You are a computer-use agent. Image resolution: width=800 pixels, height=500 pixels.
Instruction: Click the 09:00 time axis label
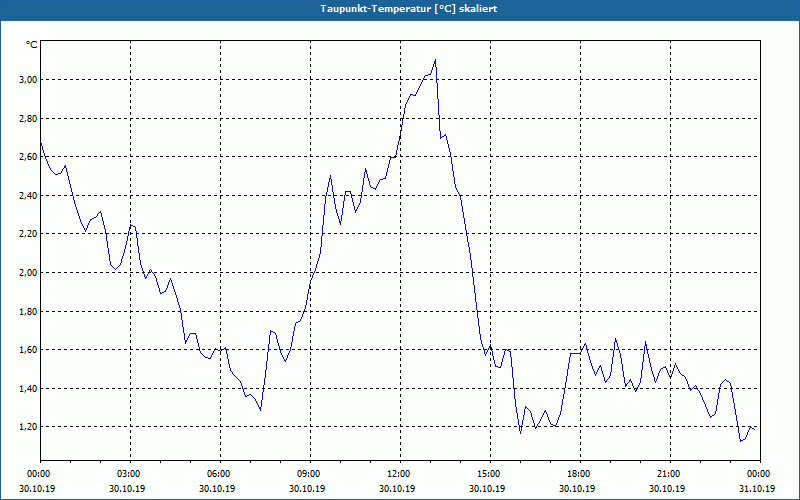[x=310, y=474]
